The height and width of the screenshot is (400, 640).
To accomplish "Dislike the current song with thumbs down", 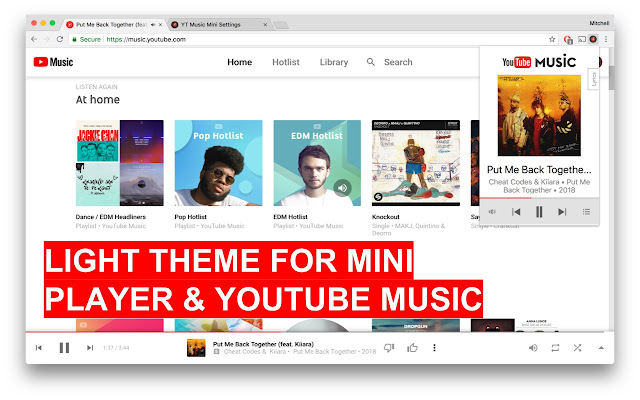I will pos(389,348).
